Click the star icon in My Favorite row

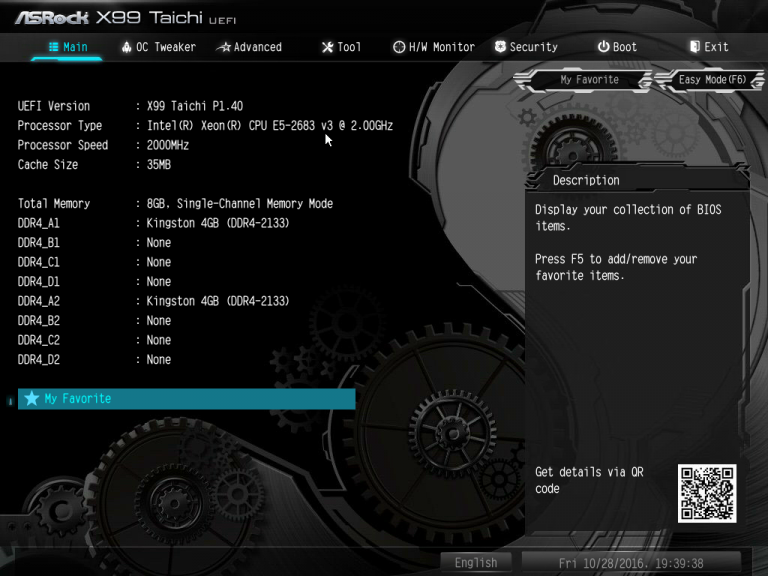[x=32, y=399]
